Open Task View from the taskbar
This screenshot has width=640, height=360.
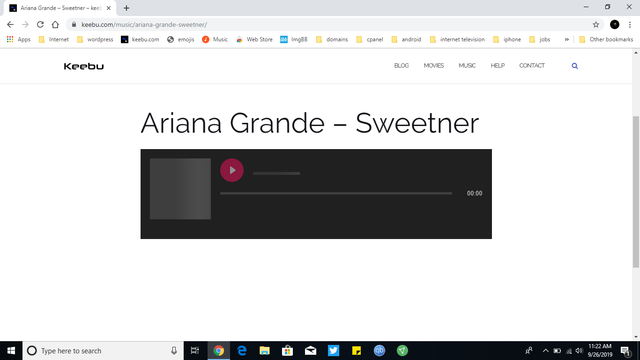coord(195,351)
